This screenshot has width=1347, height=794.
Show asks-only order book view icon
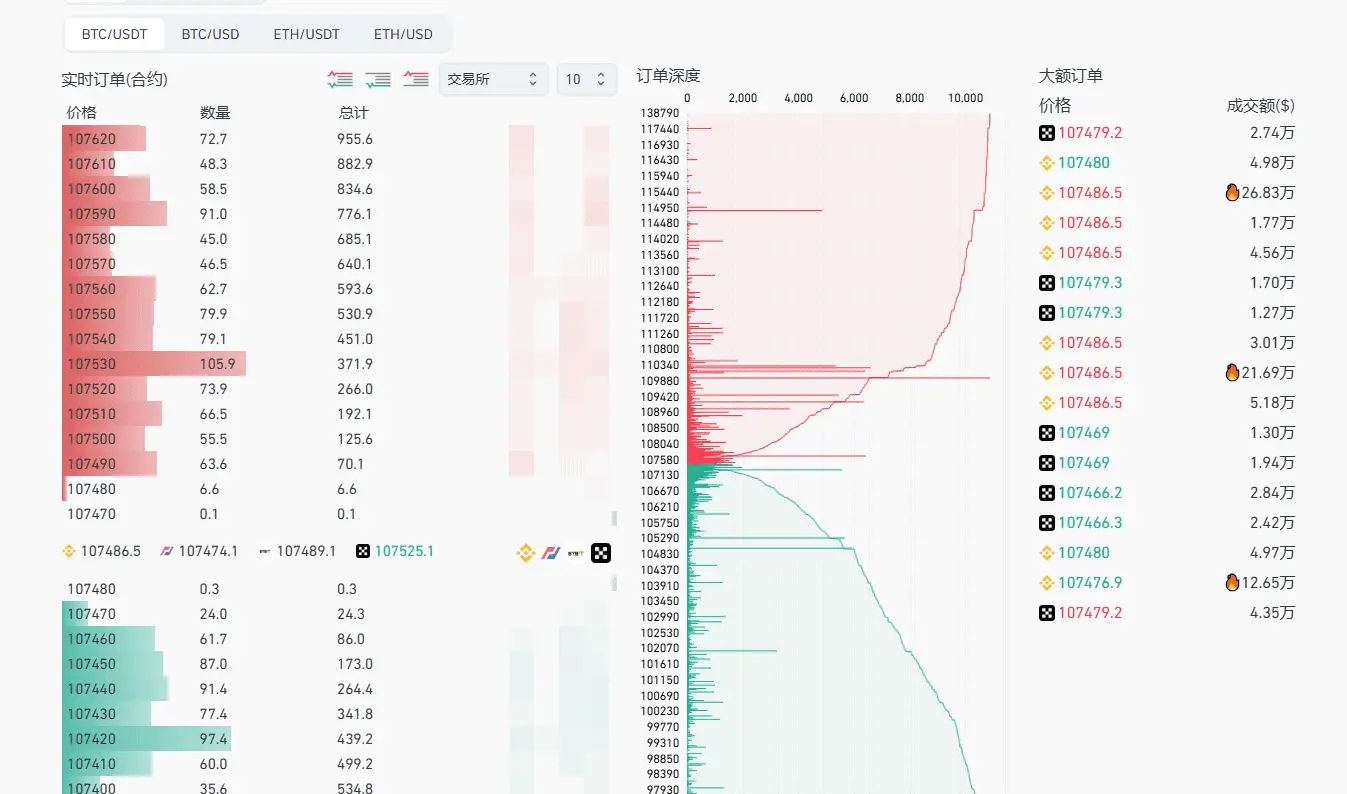[416, 79]
